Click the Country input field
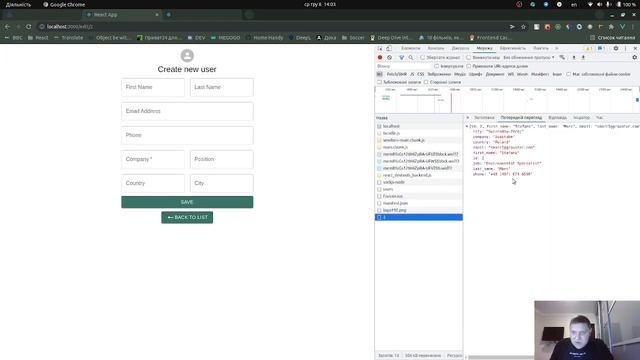Screen dimensions: 640x360 (x=153, y=184)
